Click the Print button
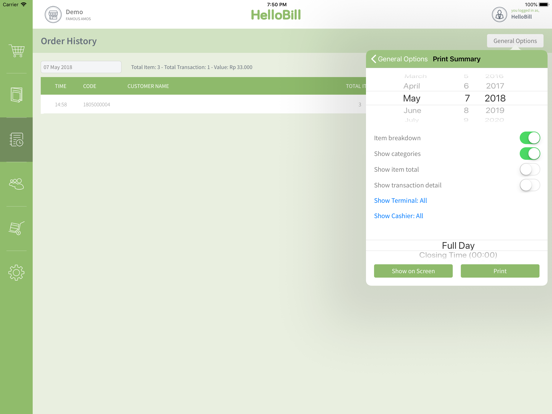Screen dimensions: 552x414 coord(500,271)
